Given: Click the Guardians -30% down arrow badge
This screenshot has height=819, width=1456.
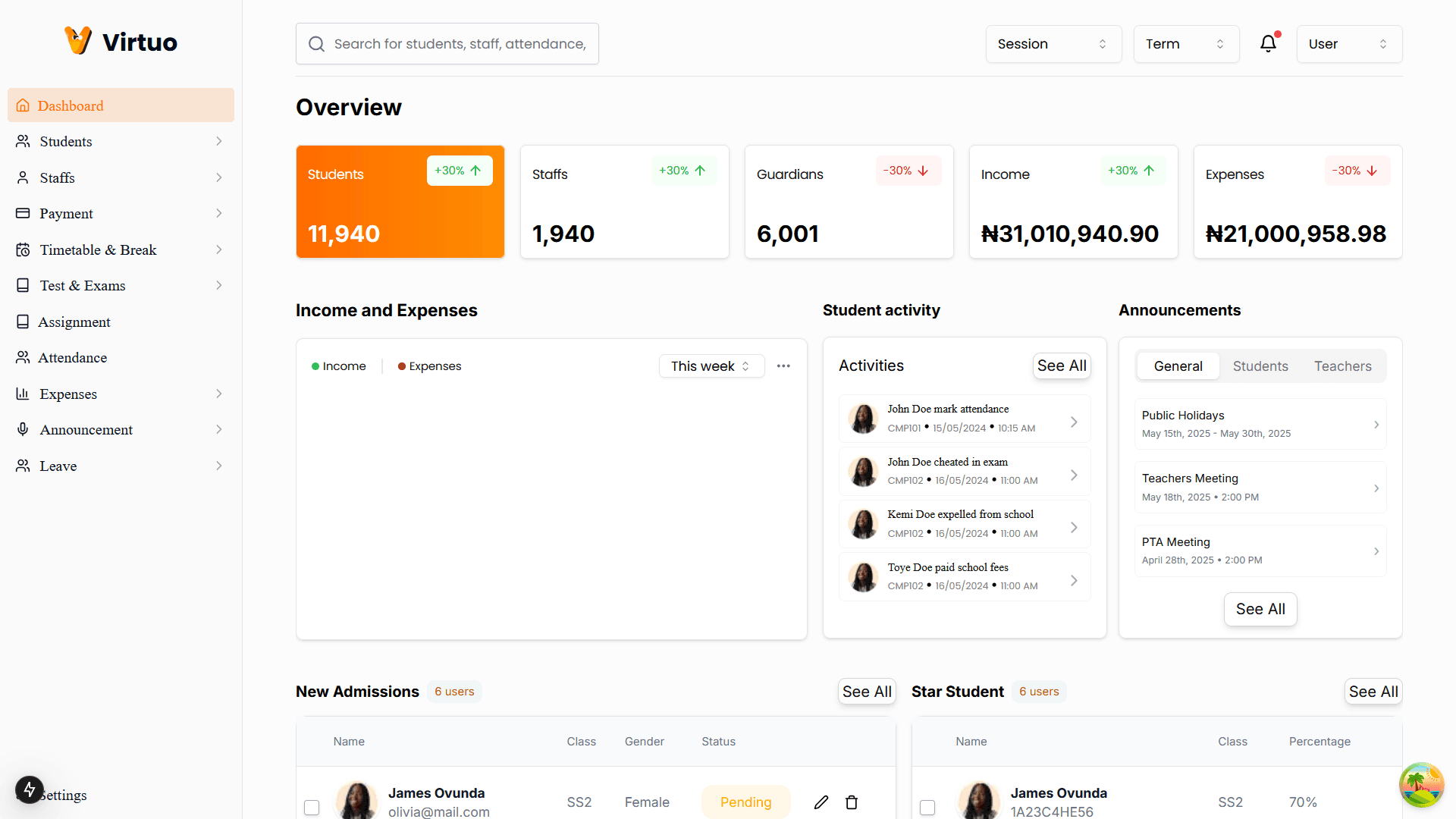Looking at the screenshot, I should pos(908,171).
